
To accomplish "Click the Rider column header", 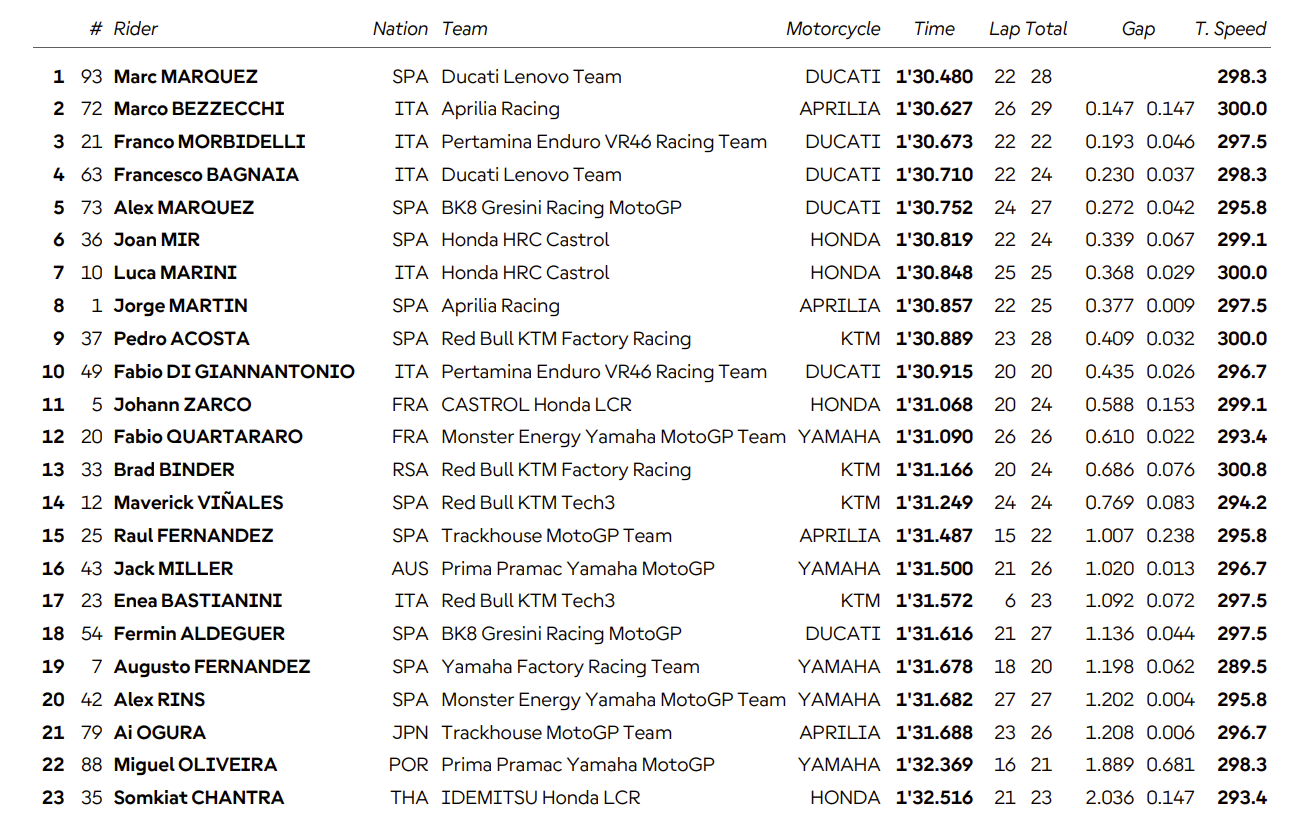I will tap(135, 29).
